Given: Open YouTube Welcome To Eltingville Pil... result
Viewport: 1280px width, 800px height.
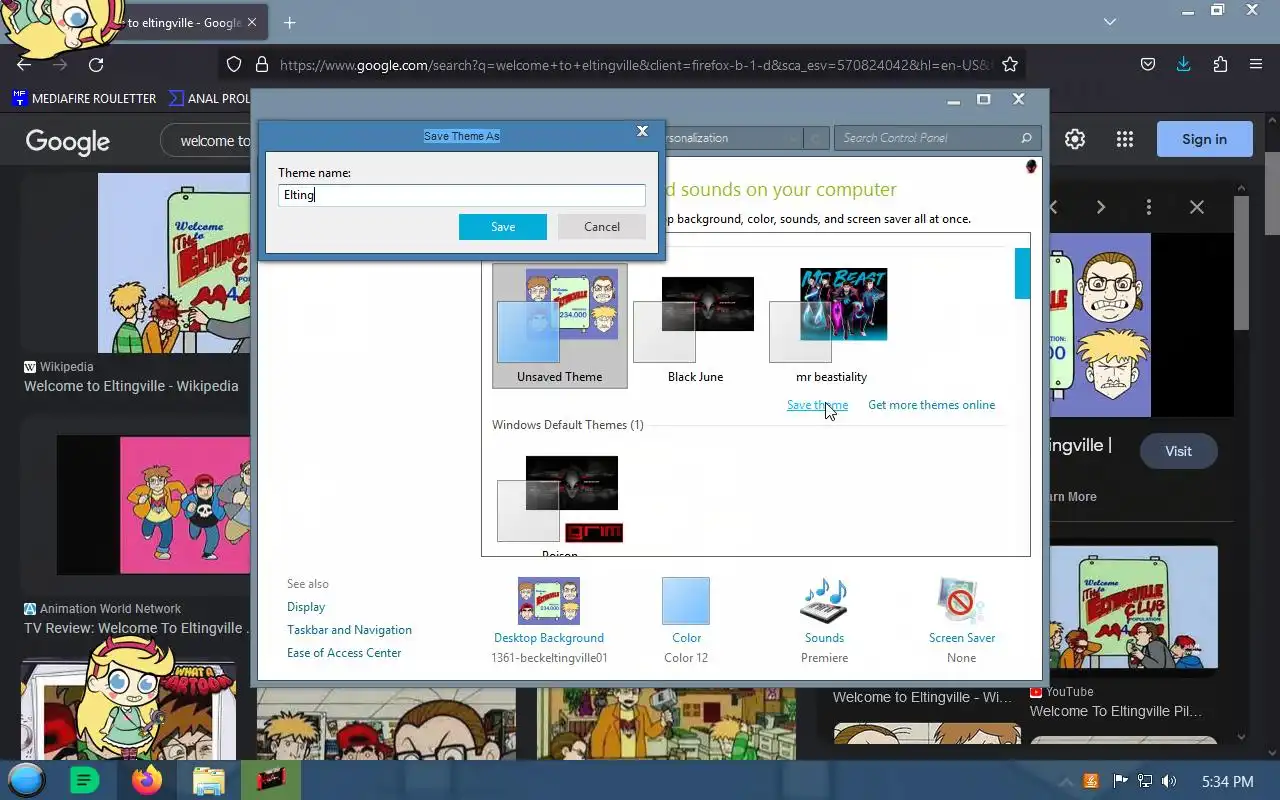Looking at the screenshot, I should pos(1116,711).
